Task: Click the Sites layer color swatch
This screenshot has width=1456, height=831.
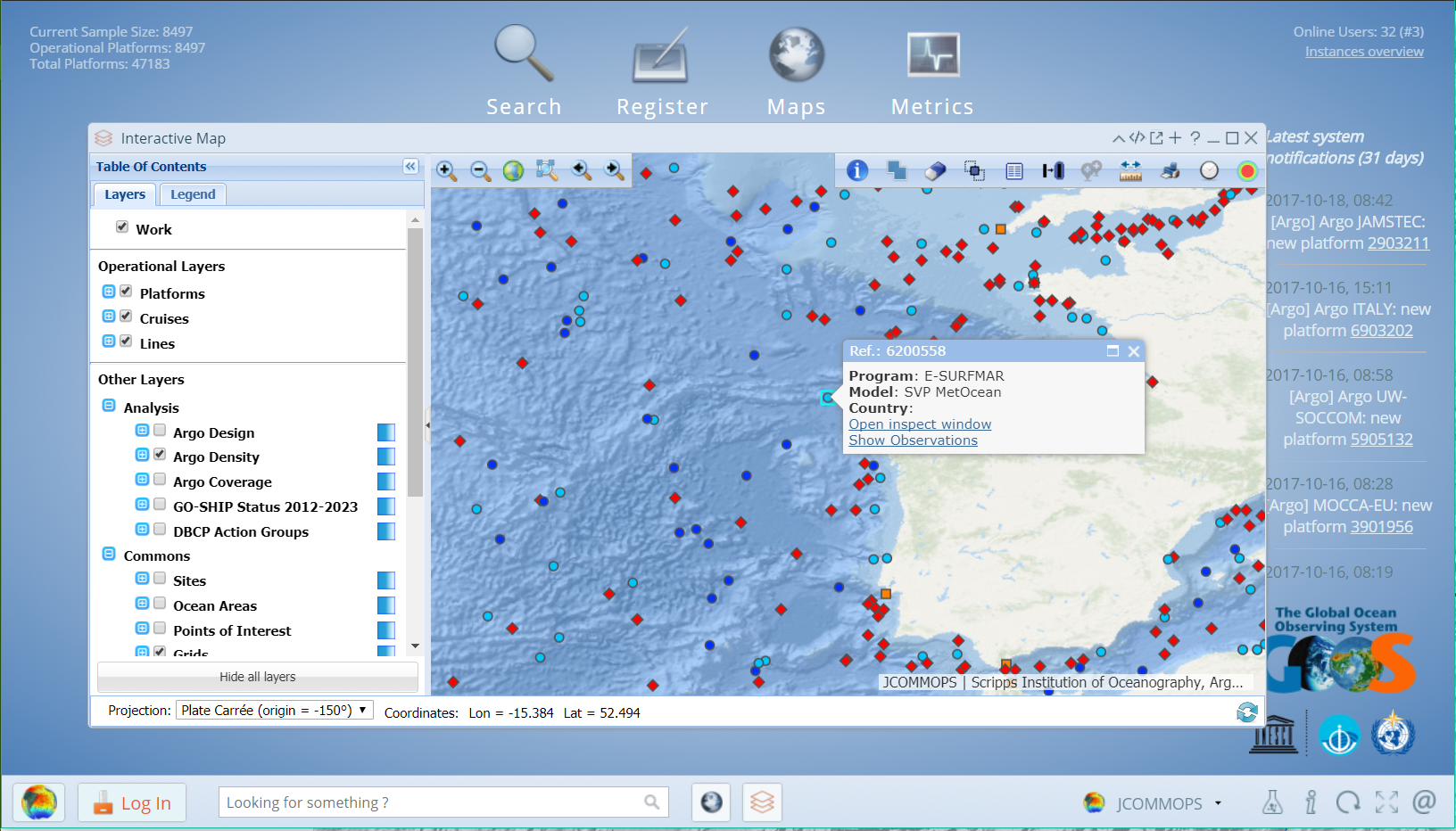Action: click(386, 580)
